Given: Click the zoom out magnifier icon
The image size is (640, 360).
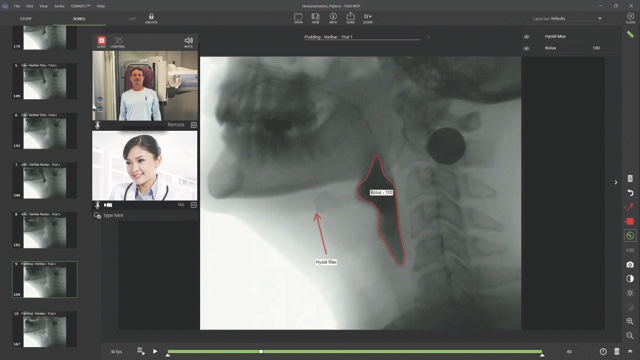Looking at the screenshot, I should click(x=630, y=336).
